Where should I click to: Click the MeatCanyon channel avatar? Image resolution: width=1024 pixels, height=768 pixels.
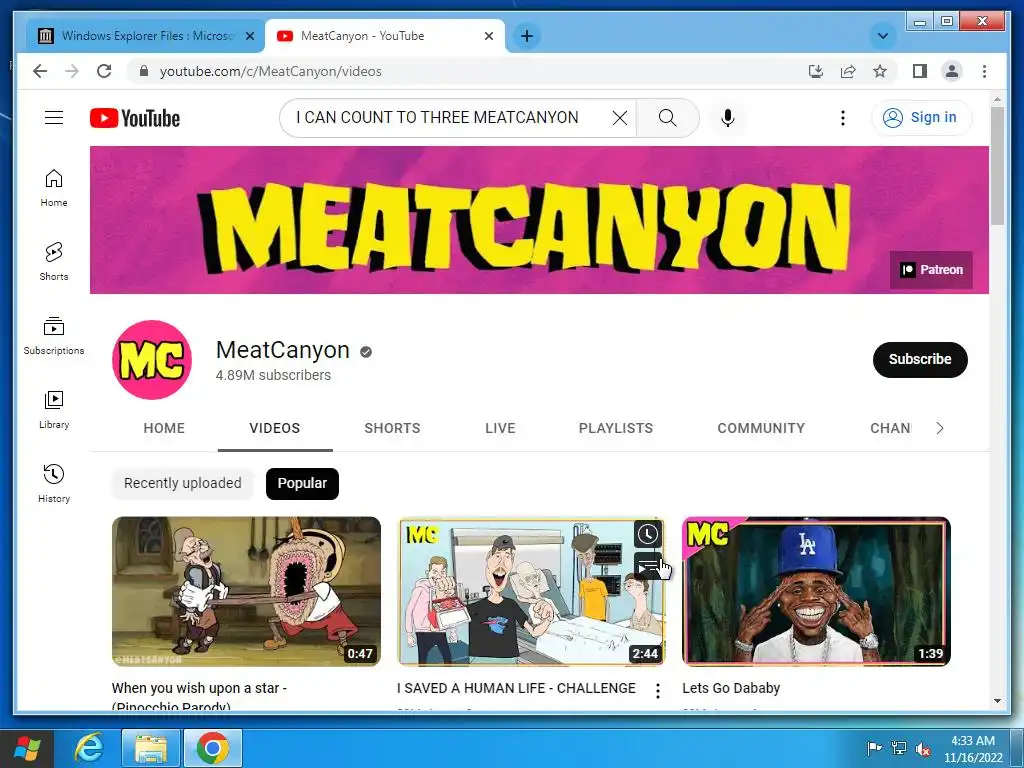tap(152, 360)
